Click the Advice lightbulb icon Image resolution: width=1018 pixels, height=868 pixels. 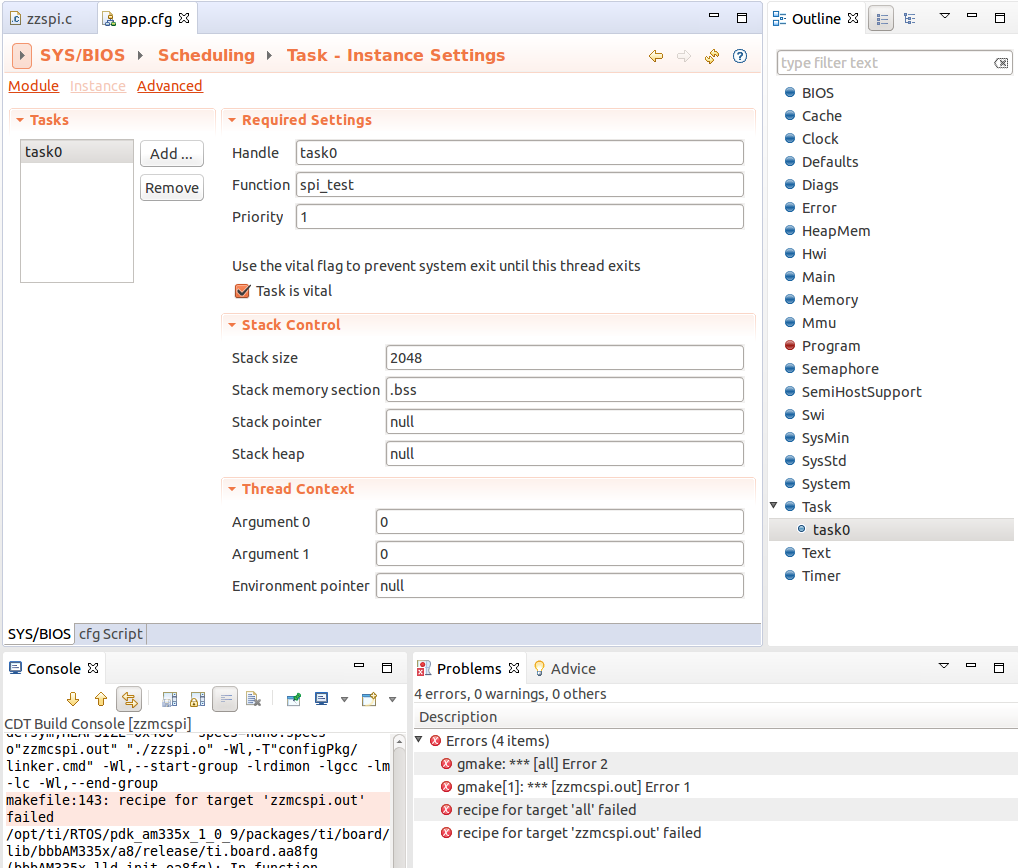point(539,668)
